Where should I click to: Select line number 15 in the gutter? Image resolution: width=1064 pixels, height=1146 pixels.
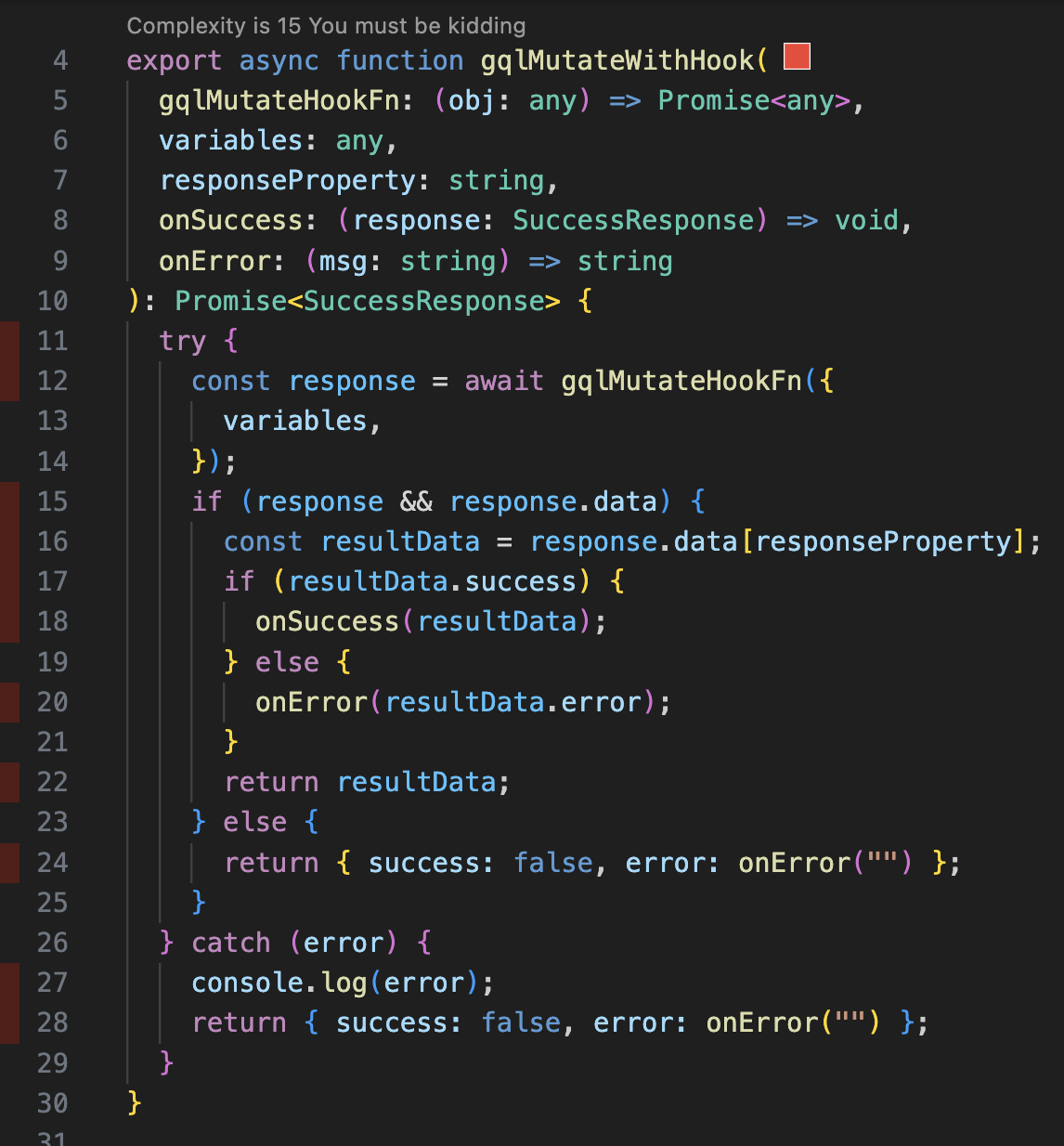(x=53, y=501)
